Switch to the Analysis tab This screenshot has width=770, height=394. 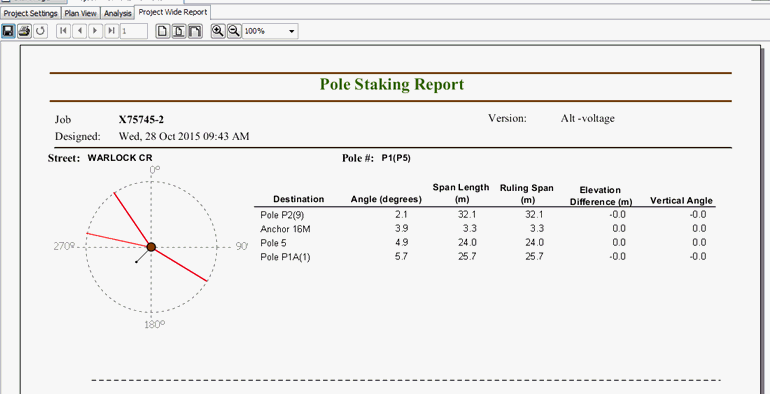click(x=117, y=13)
